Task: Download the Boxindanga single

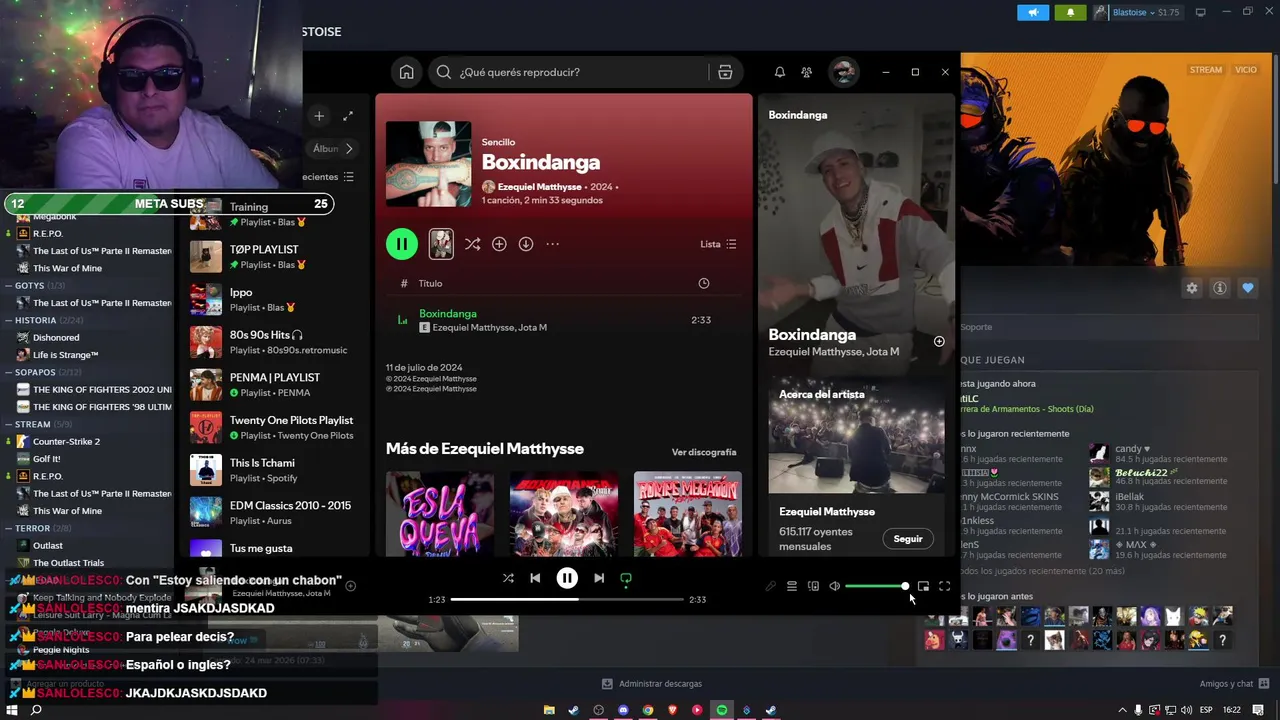Action: click(x=526, y=244)
